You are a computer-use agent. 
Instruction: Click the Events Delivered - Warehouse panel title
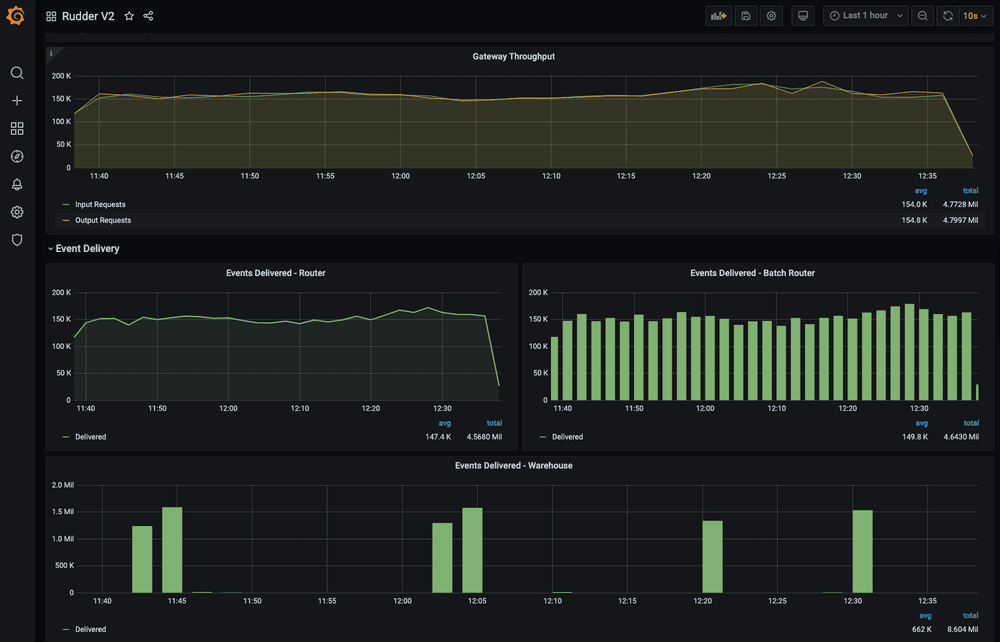513,466
